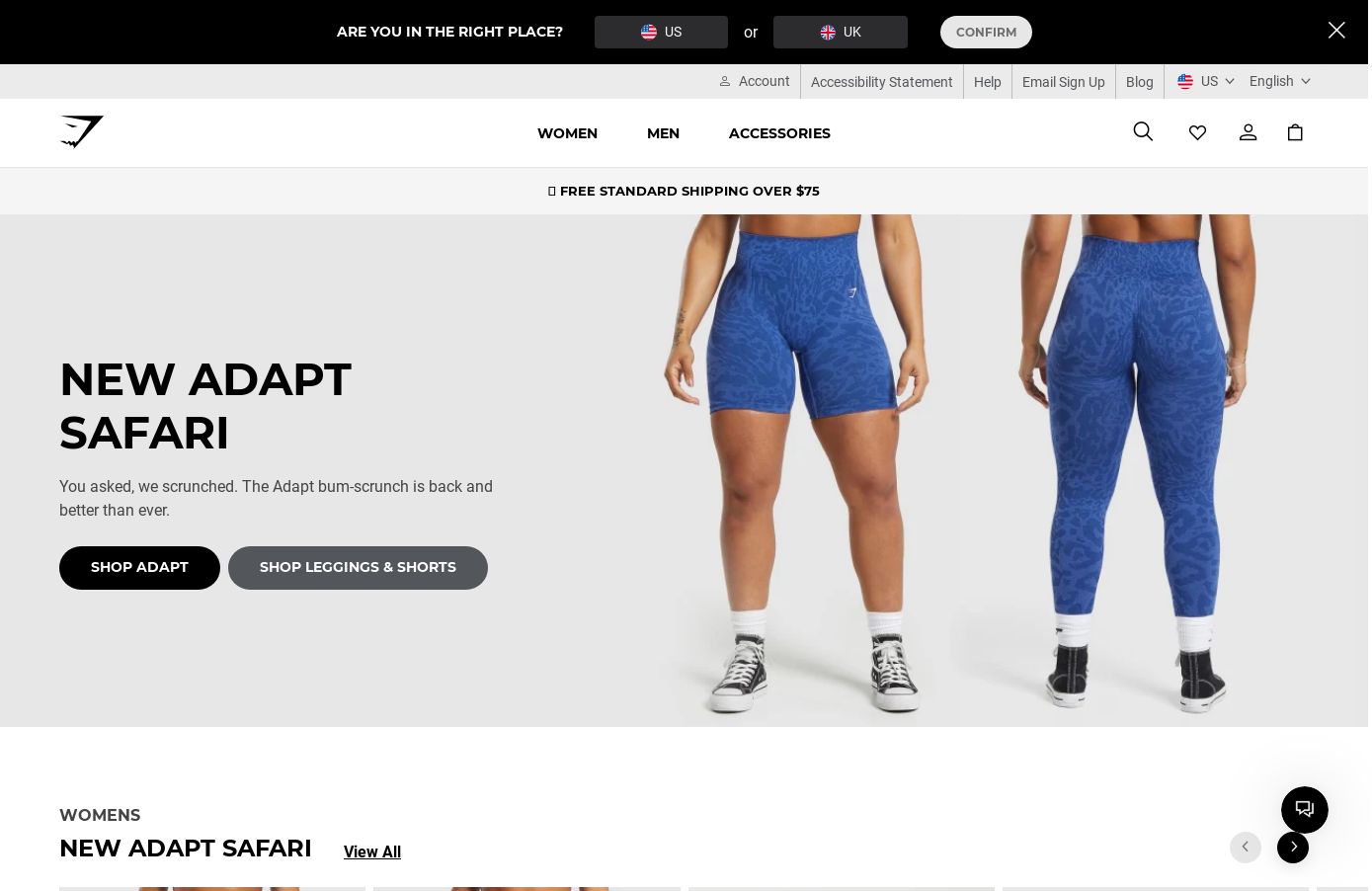Follow the View All link
1372x891 pixels.
[x=372, y=851]
